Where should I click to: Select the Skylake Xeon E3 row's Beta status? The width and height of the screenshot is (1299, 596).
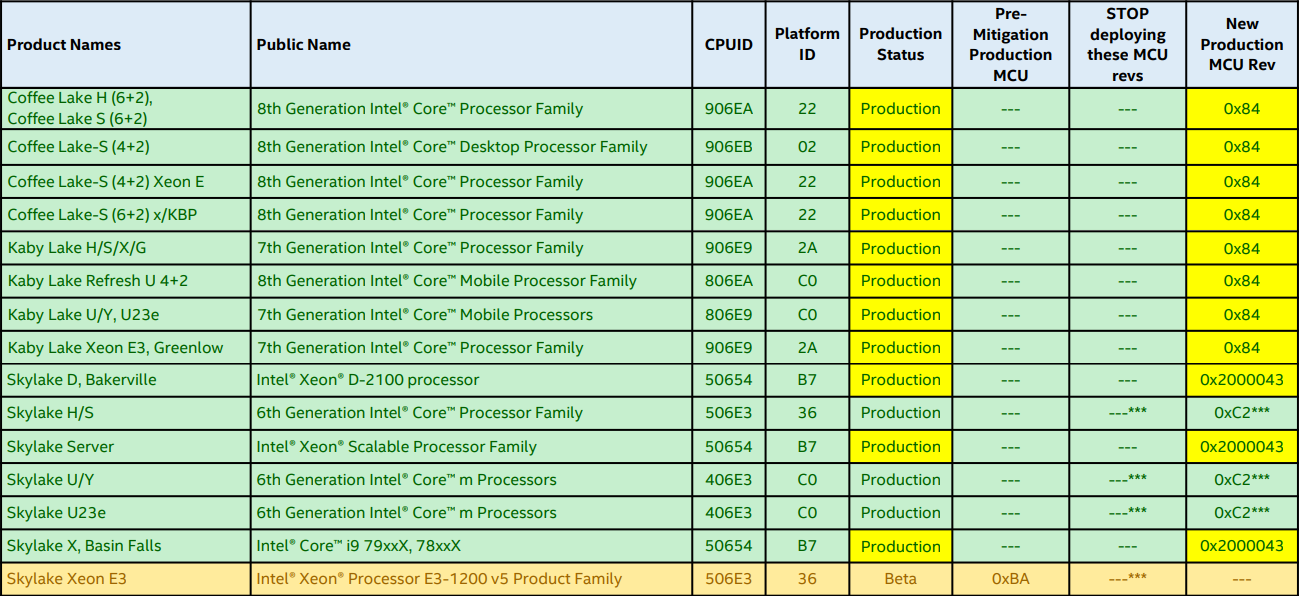pyautogui.click(x=899, y=578)
